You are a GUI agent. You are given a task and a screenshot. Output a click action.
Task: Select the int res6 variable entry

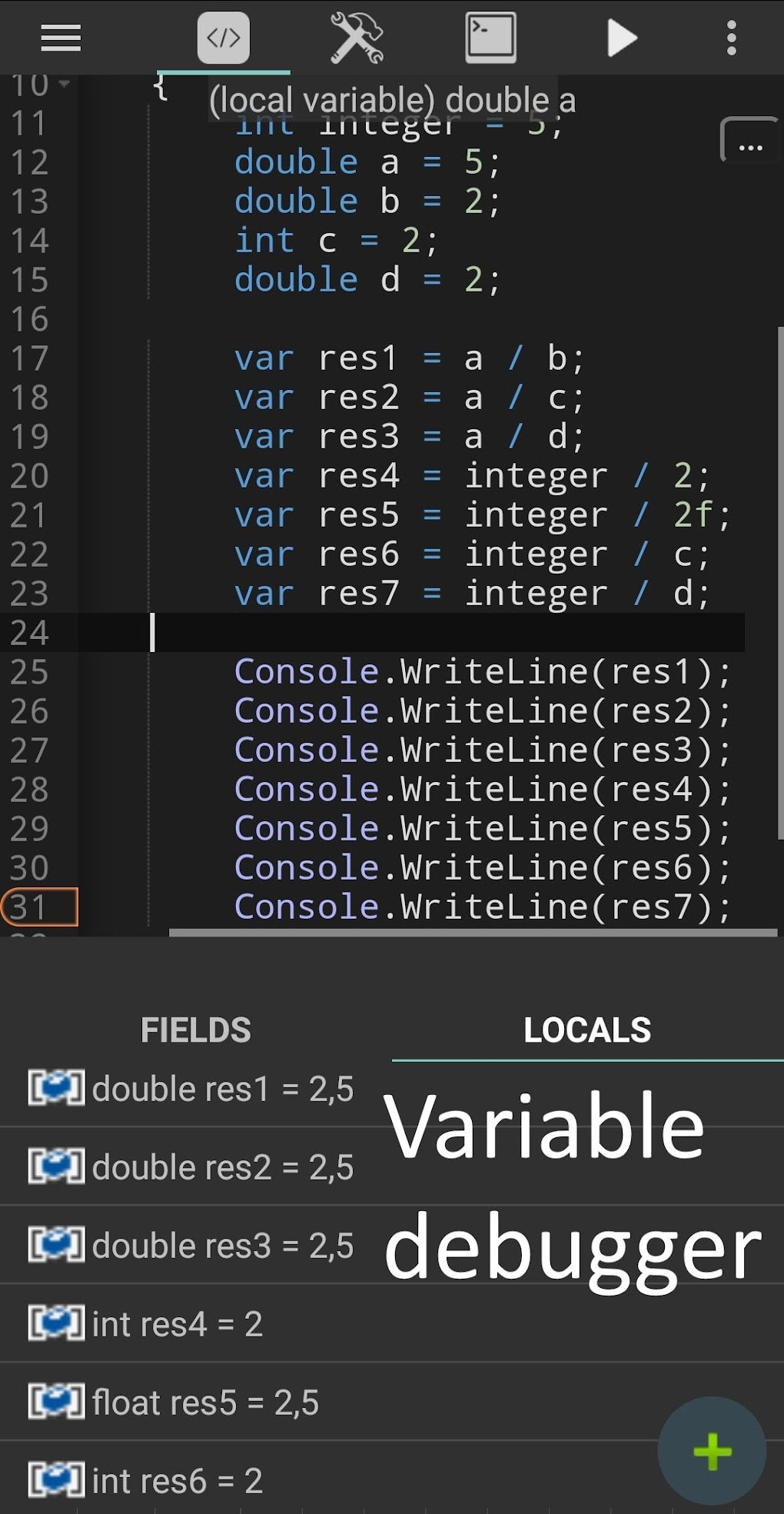click(177, 1479)
